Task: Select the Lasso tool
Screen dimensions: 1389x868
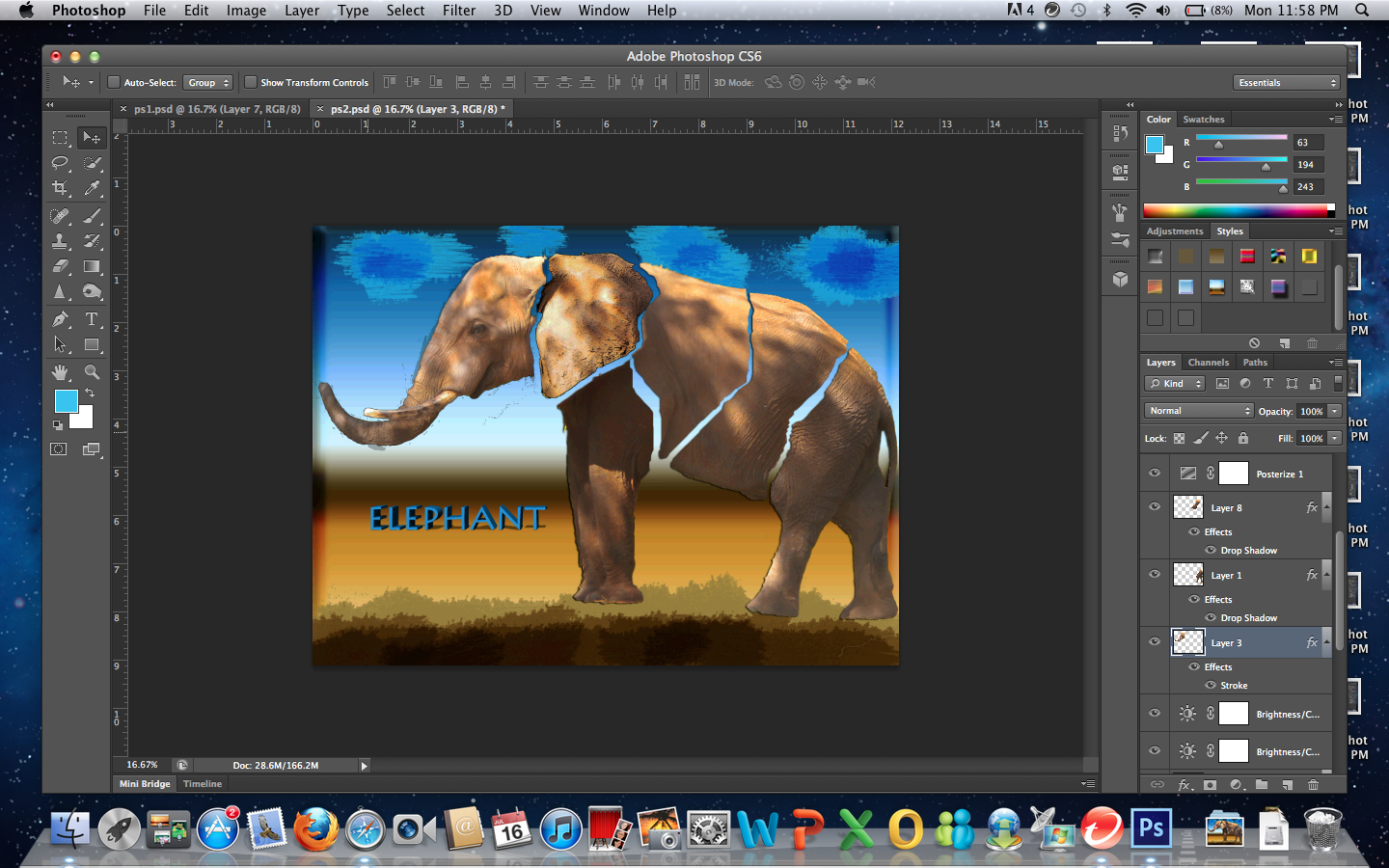Action: (x=60, y=163)
